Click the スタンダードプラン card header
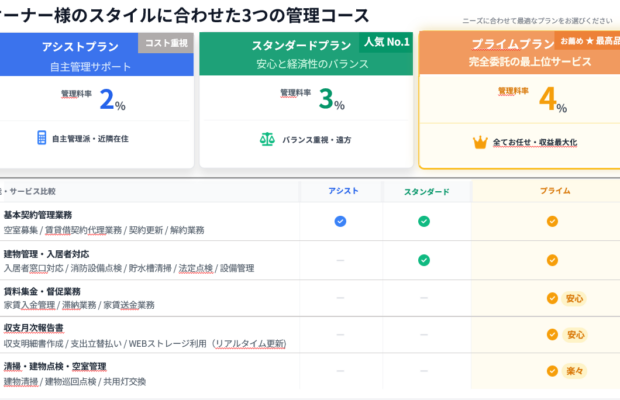The image size is (620, 400). [306, 54]
